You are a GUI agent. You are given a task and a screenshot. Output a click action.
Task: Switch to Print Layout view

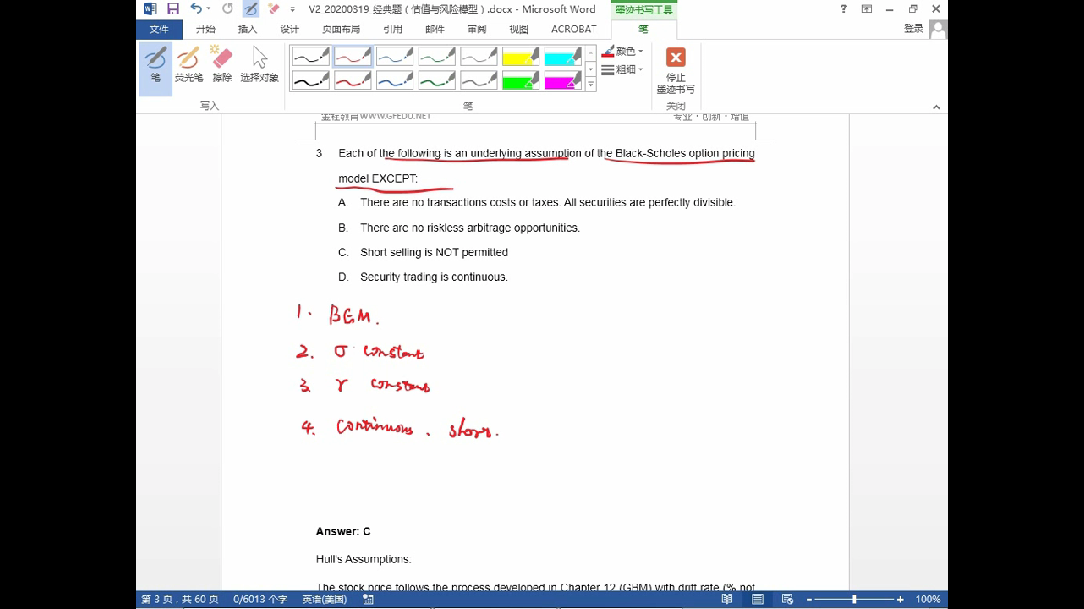point(758,599)
